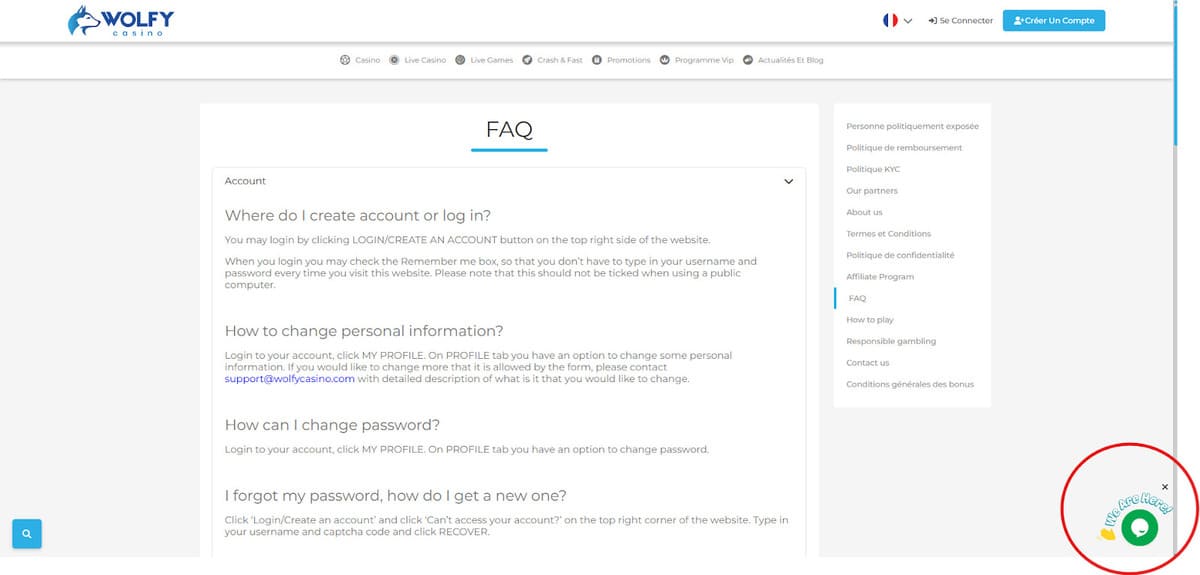Open Our partners sidebar link
The height and width of the screenshot is (575, 1200).
point(872,191)
